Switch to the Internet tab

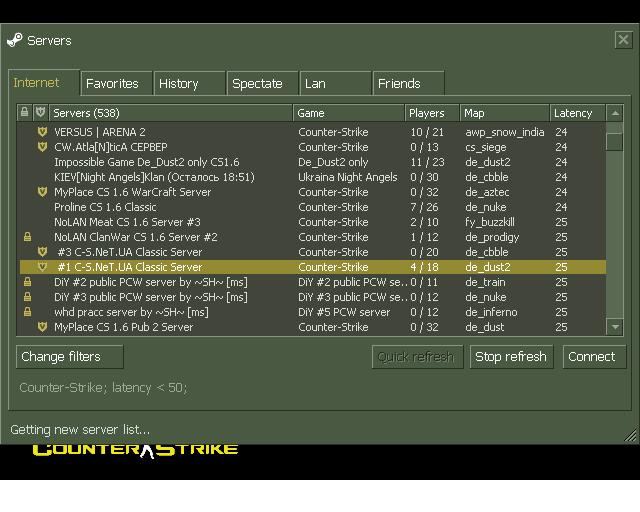[44, 83]
